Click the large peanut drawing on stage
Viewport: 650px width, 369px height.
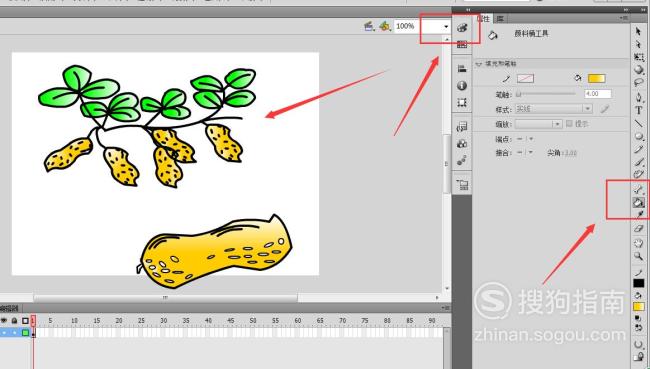(x=215, y=252)
